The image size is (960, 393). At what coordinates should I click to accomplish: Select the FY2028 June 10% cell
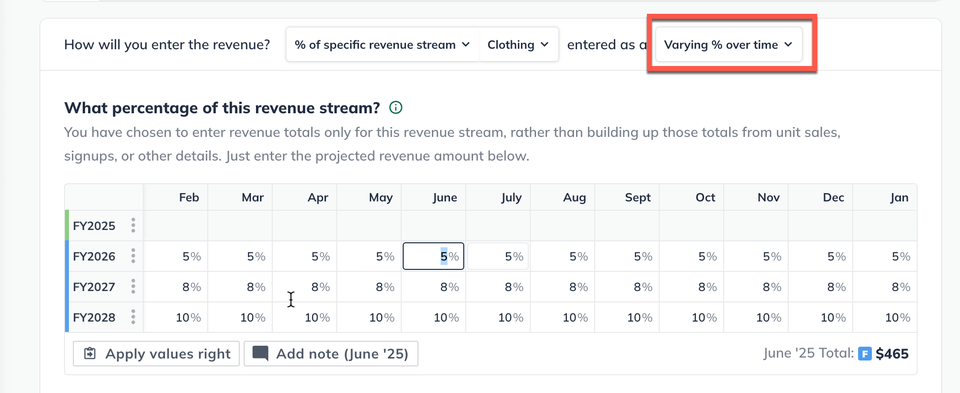tap(433, 317)
